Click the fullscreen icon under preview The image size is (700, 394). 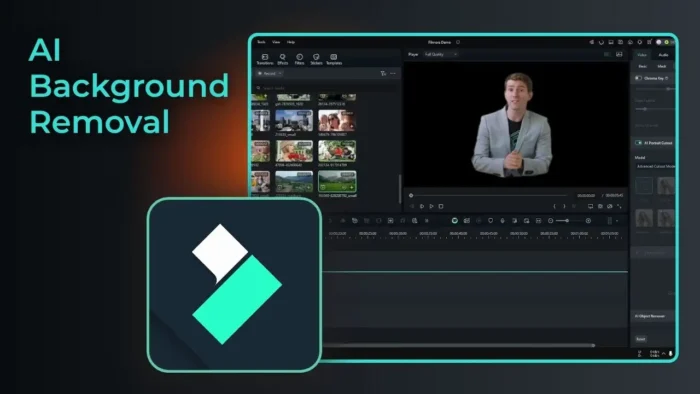click(619, 206)
